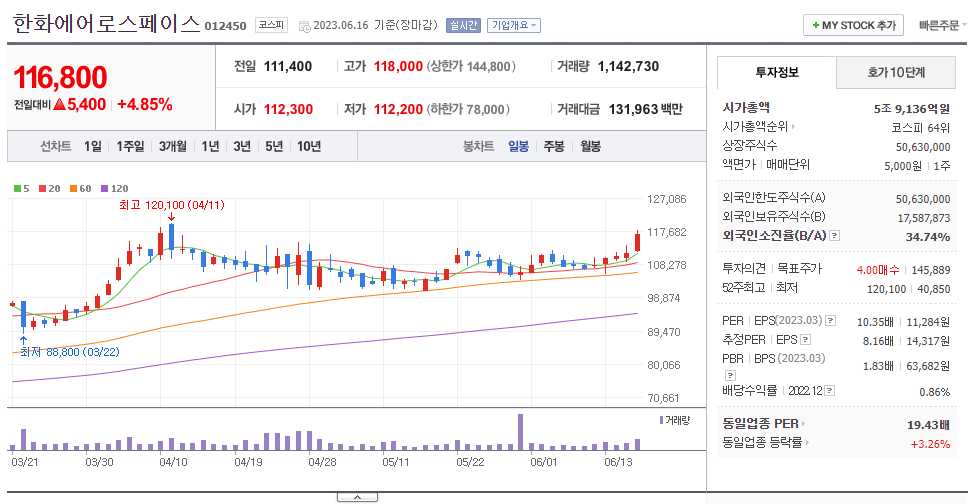Click the 19.43배 sector PER value
This screenshot has height=504, width=968.
coord(928,425)
